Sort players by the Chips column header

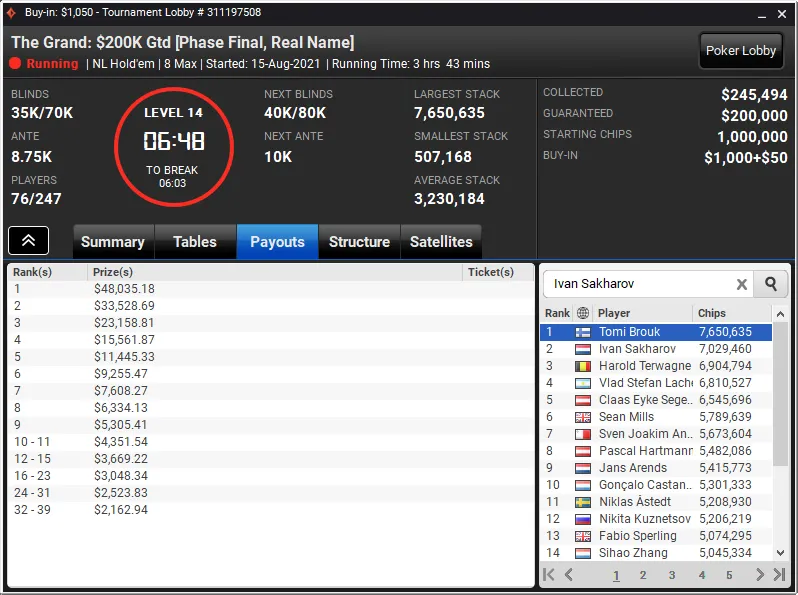click(x=711, y=313)
